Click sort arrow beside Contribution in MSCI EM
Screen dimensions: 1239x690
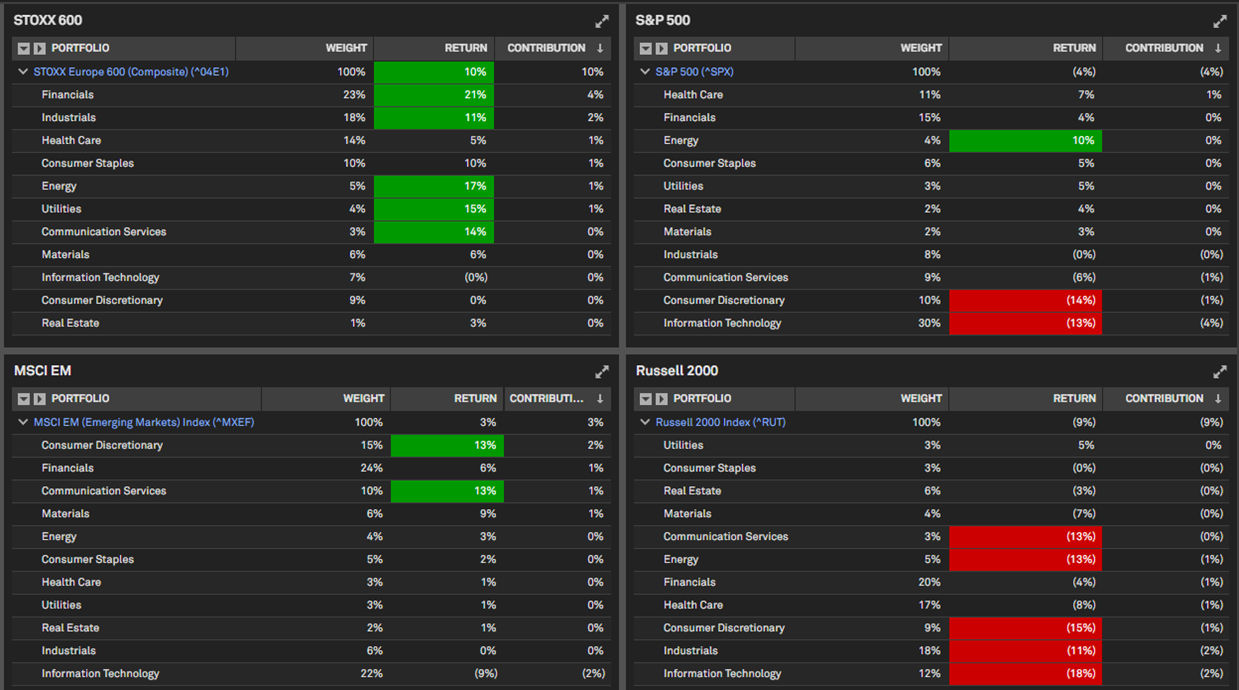coord(600,399)
